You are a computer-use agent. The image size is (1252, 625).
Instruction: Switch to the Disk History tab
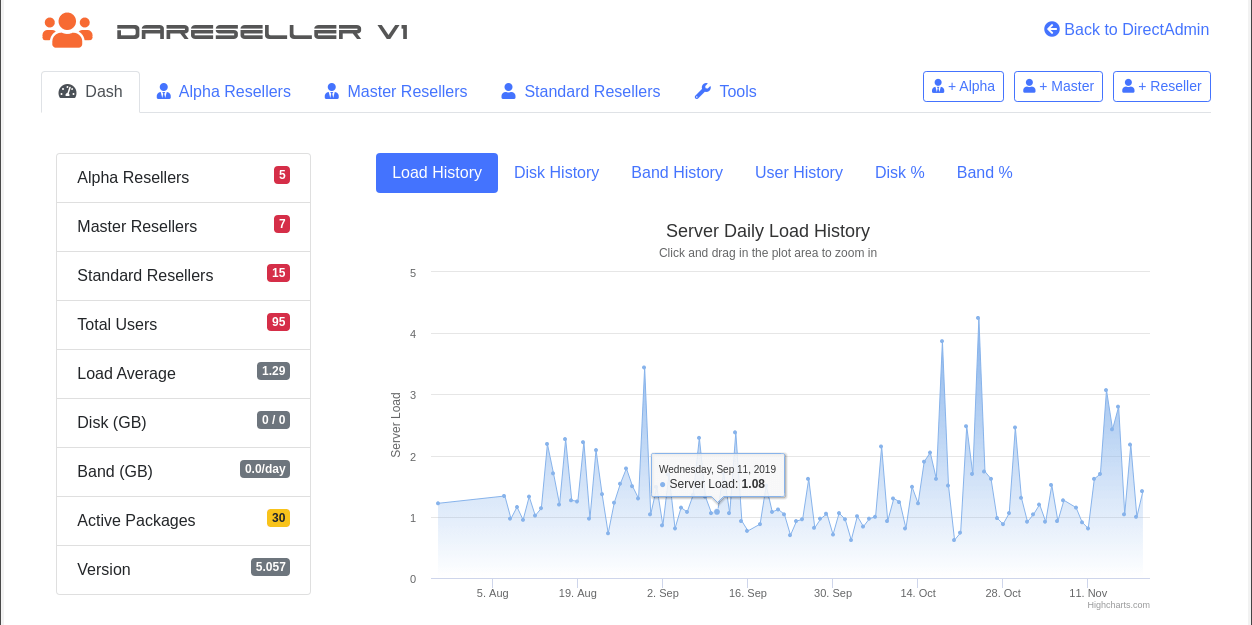tap(556, 172)
